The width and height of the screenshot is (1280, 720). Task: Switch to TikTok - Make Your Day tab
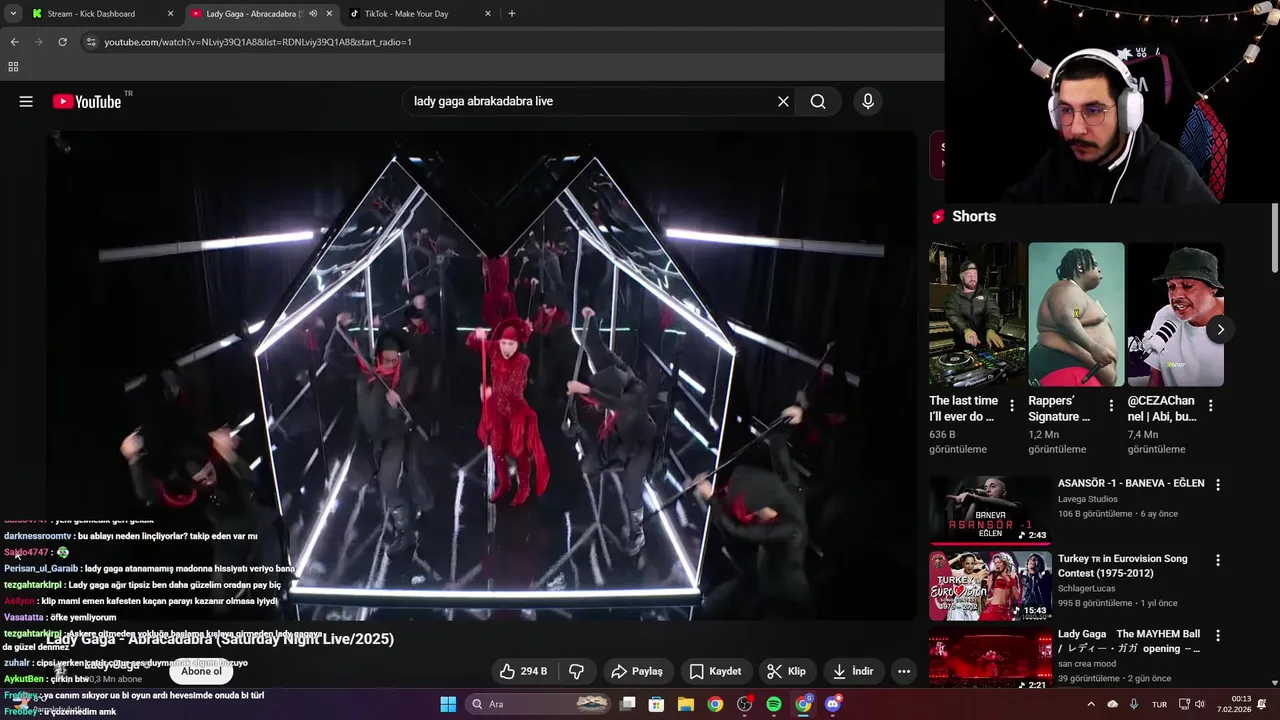tap(420, 14)
